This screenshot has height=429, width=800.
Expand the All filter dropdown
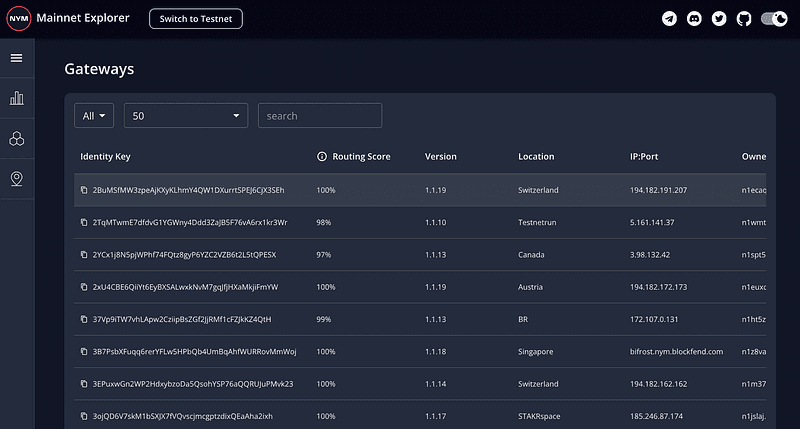pyautogui.click(x=94, y=116)
